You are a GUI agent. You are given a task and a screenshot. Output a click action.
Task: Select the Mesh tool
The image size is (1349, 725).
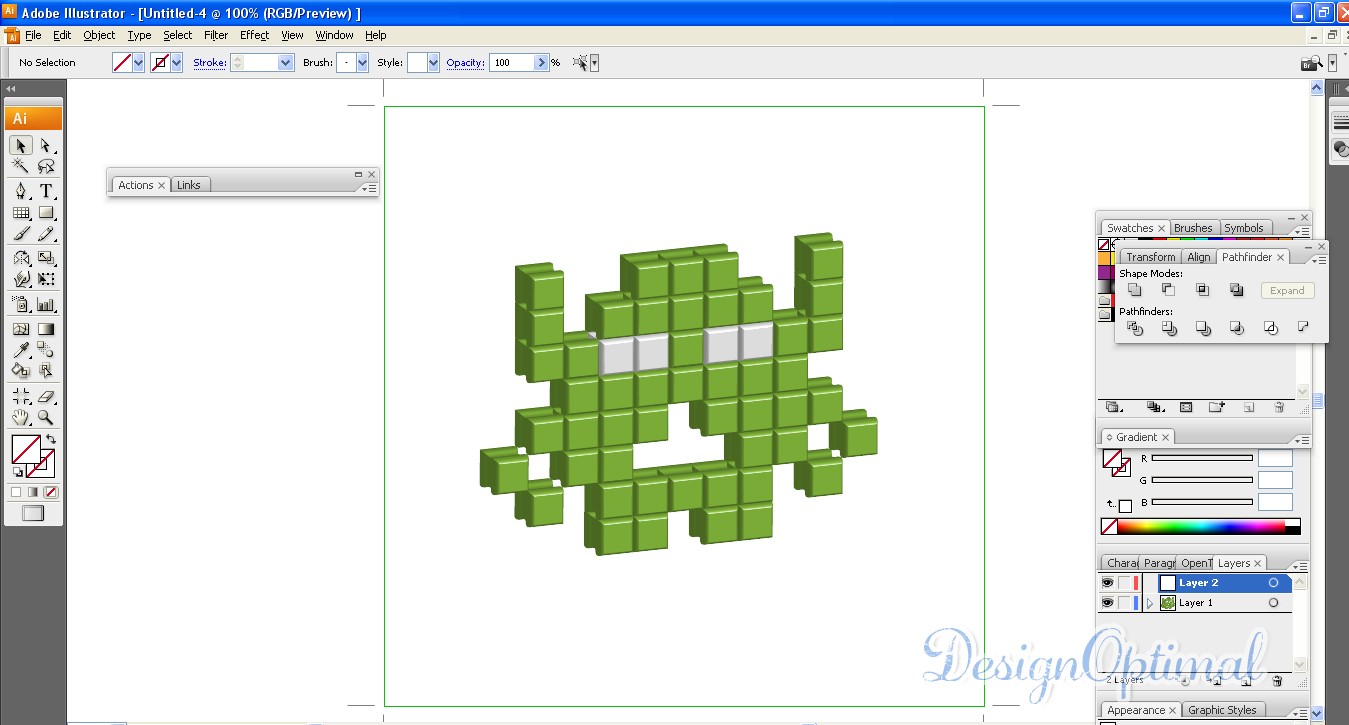pos(21,328)
